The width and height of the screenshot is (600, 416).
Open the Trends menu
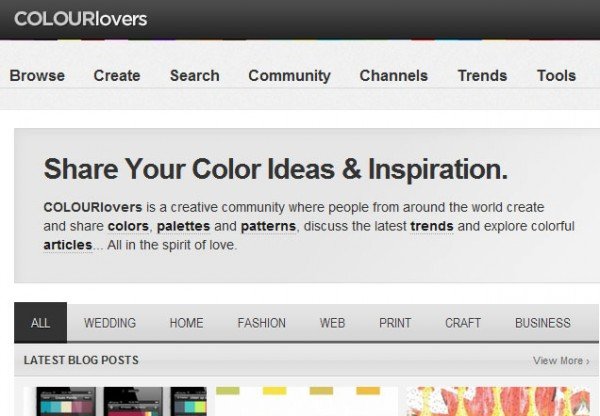click(483, 75)
